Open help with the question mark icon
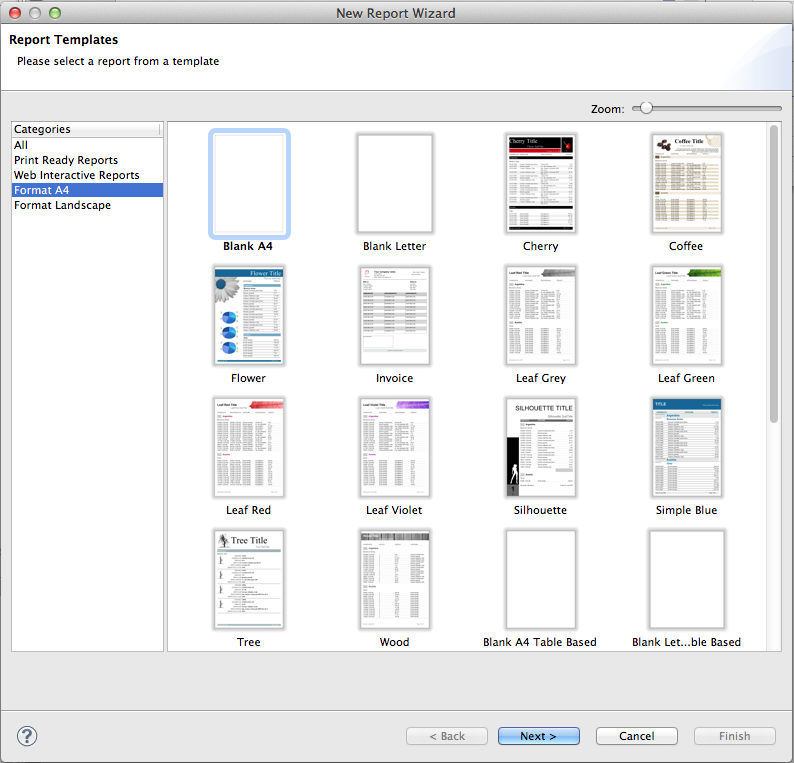The height and width of the screenshot is (763, 794). click(x=27, y=736)
